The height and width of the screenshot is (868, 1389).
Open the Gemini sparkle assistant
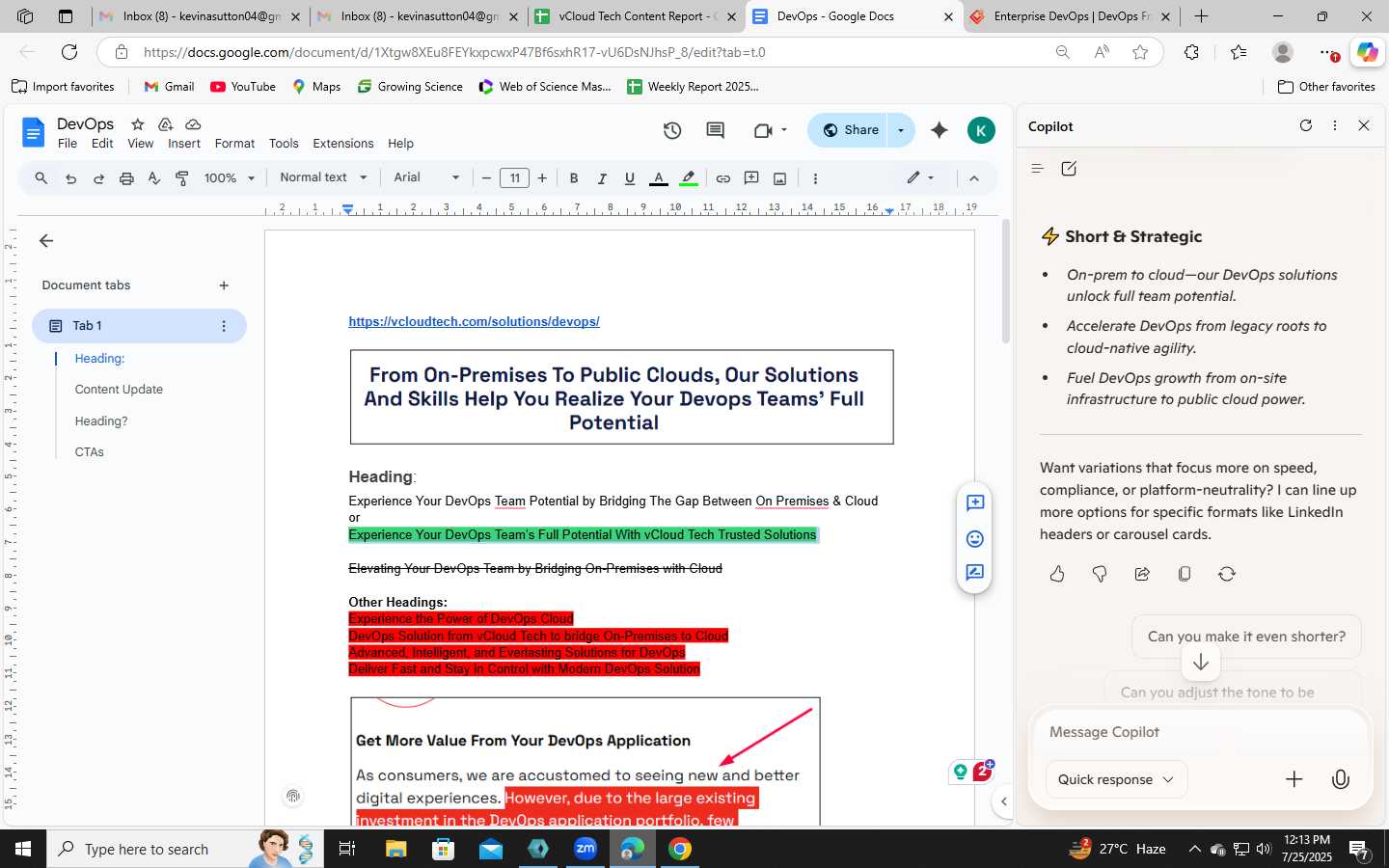[940, 130]
